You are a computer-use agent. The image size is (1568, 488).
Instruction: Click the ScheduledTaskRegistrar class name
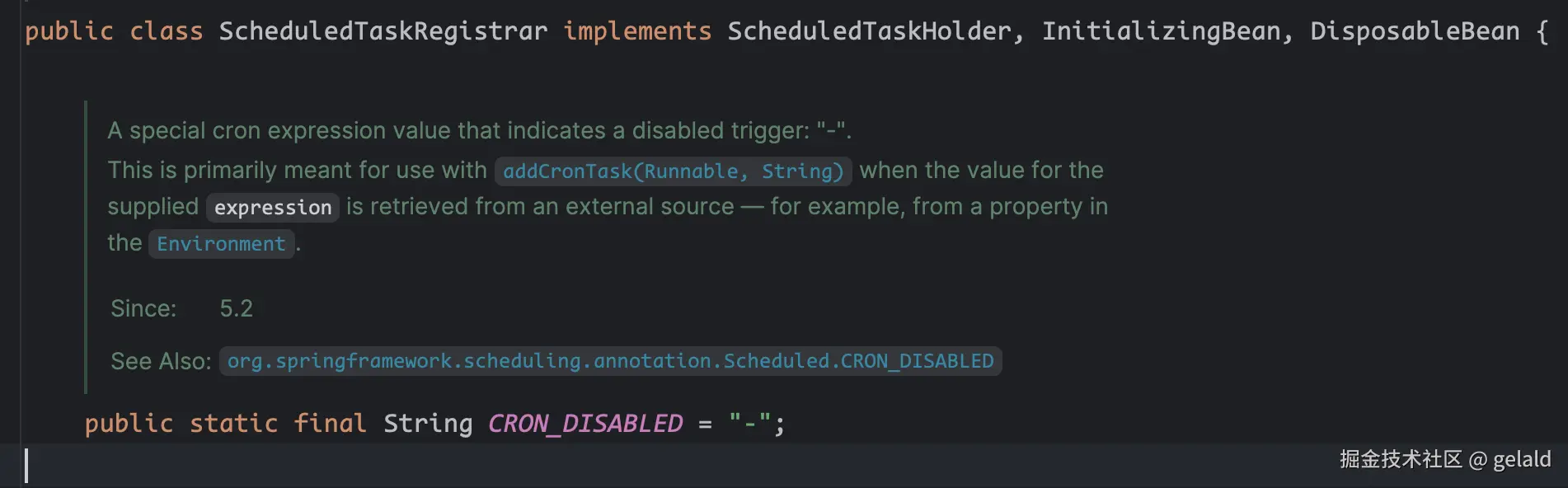[383, 31]
